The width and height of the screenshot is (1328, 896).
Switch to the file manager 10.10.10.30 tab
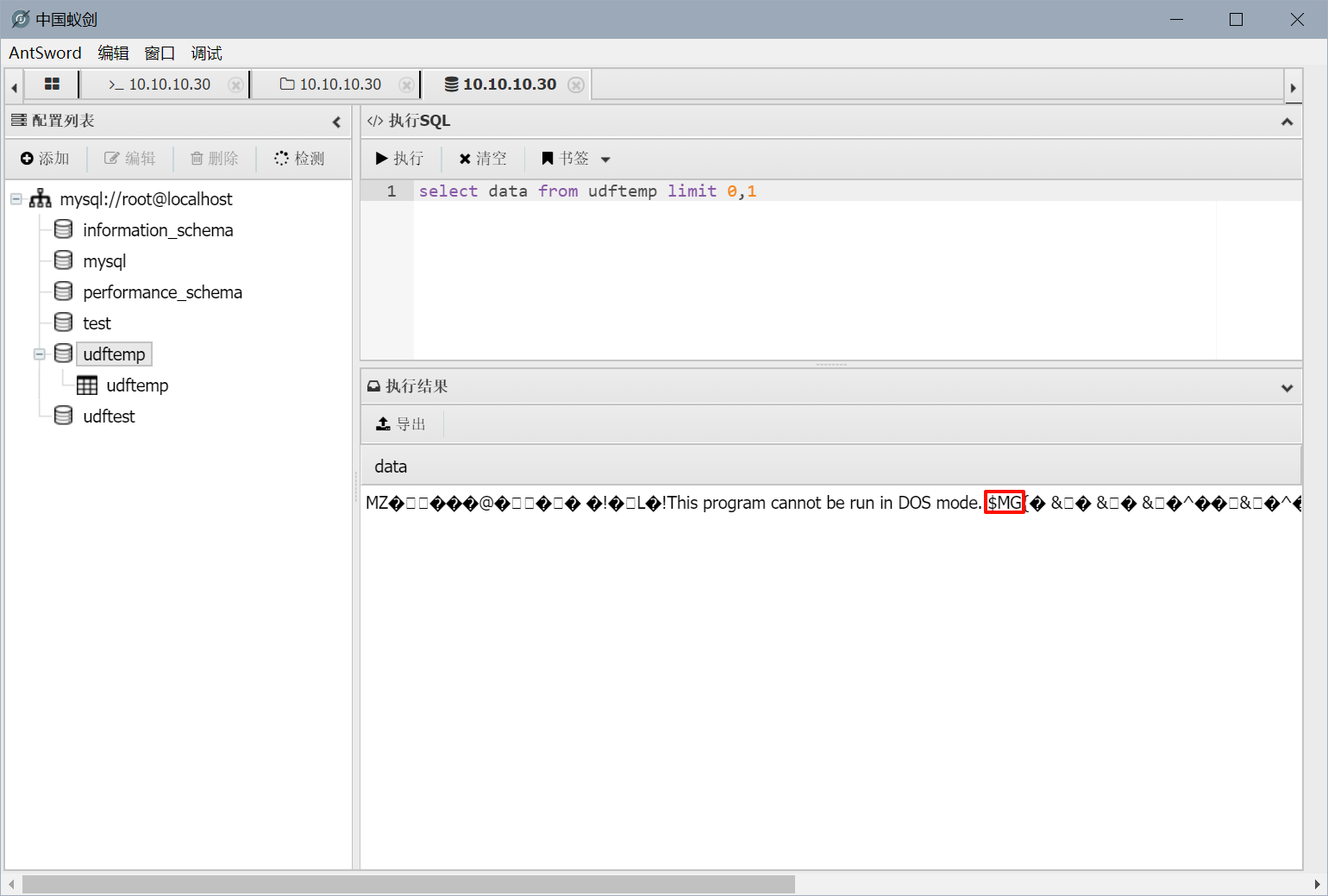point(331,85)
